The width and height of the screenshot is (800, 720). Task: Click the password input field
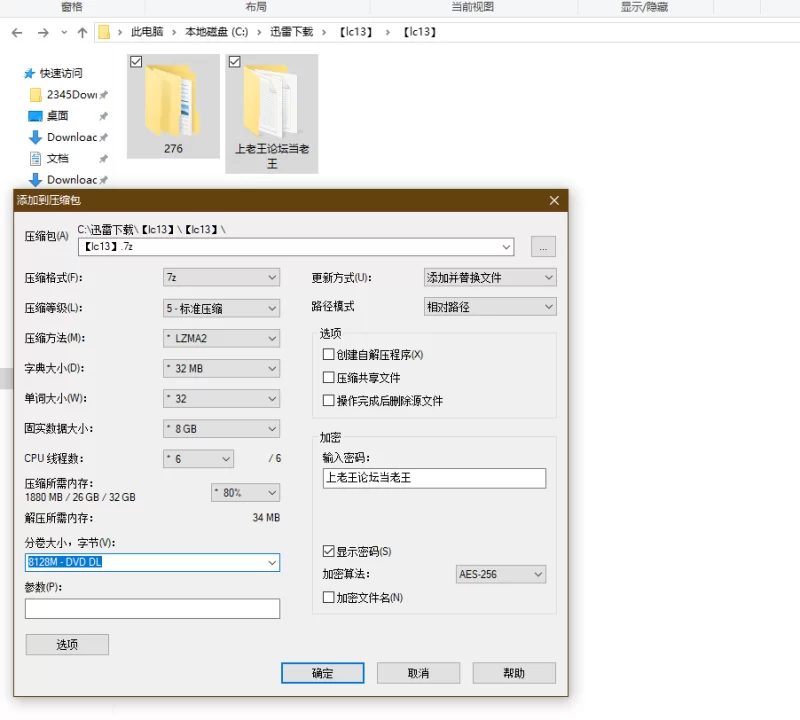click(434, 478)
